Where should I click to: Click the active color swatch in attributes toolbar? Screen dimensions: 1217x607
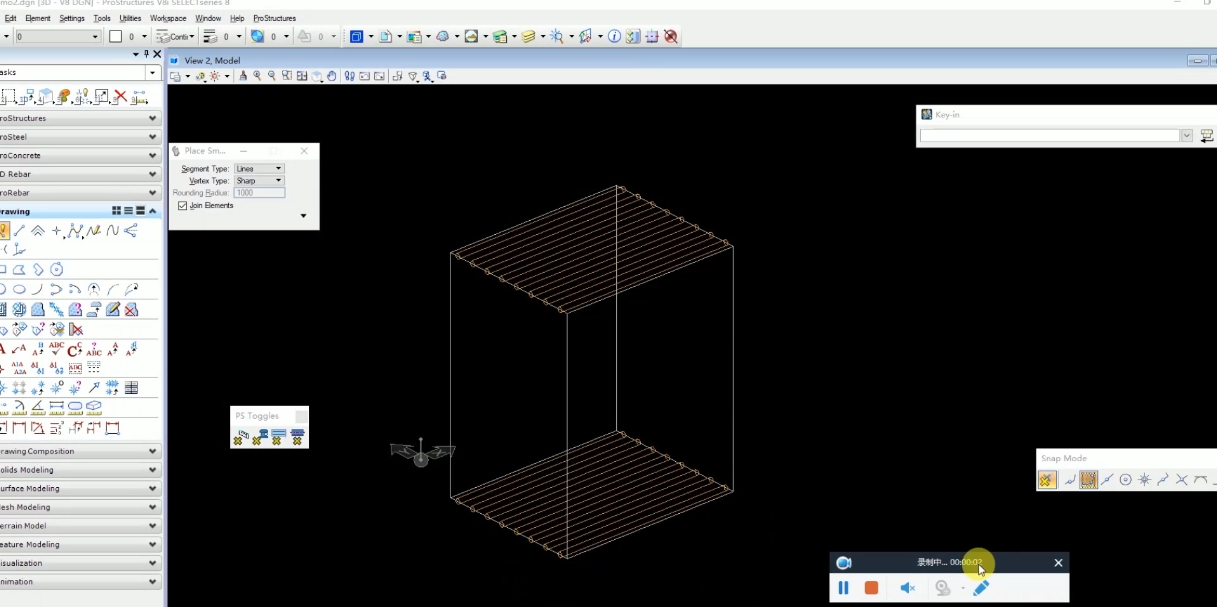click(115, 36)
